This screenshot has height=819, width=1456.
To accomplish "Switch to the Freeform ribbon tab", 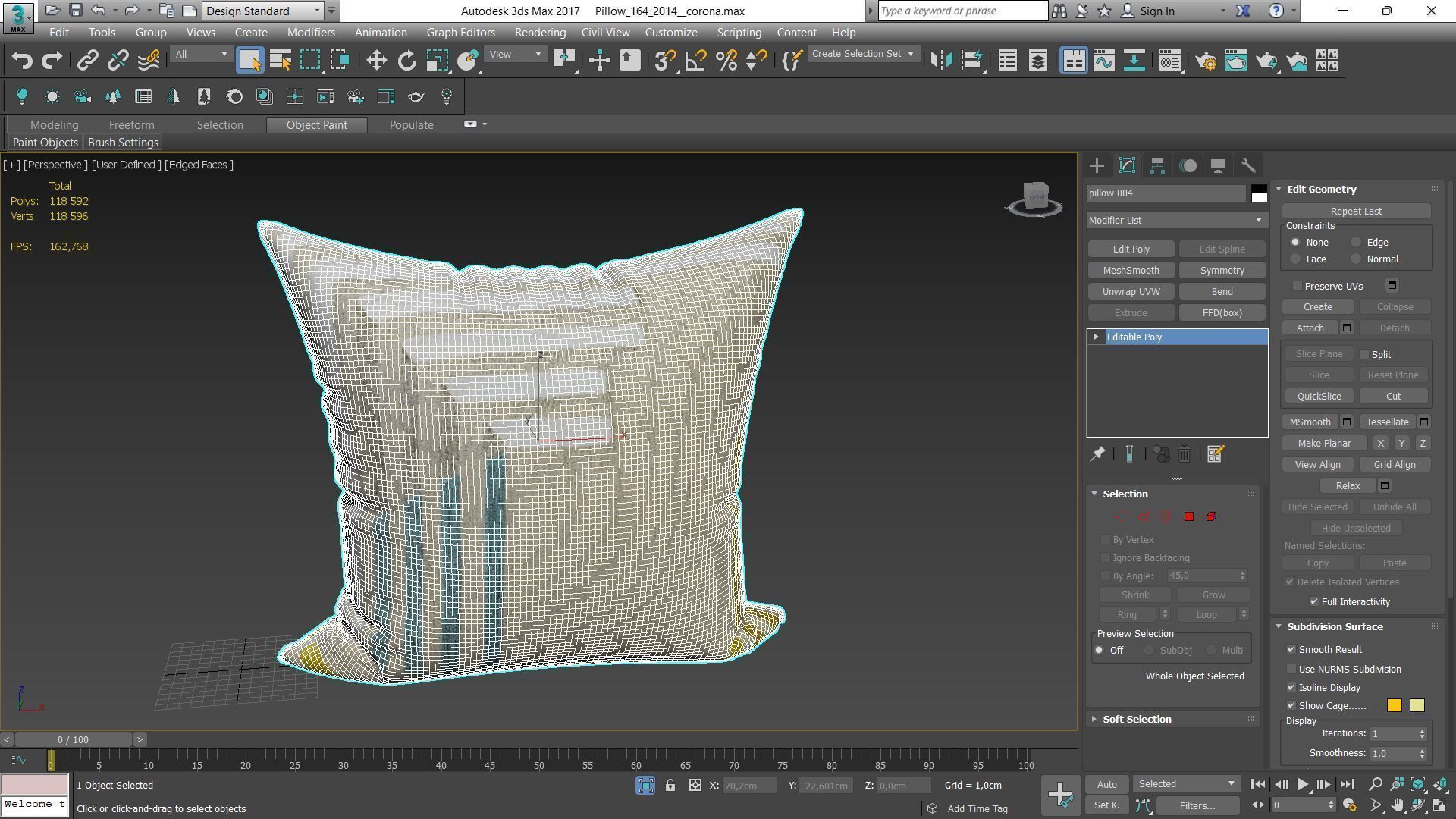I will pos(131,125).
